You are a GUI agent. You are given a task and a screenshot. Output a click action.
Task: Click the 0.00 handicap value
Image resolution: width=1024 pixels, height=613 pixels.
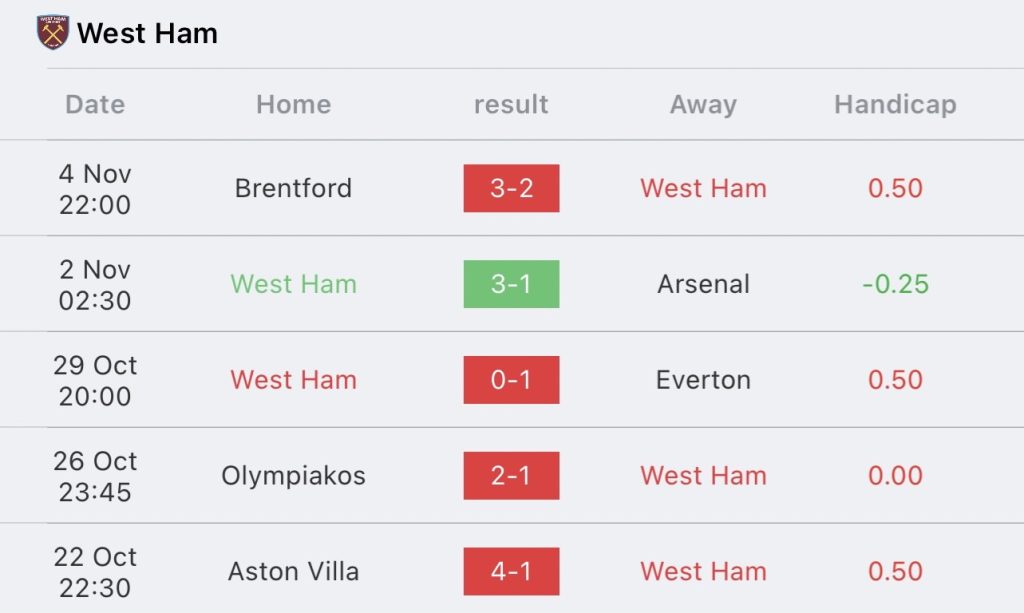point(895,476)
